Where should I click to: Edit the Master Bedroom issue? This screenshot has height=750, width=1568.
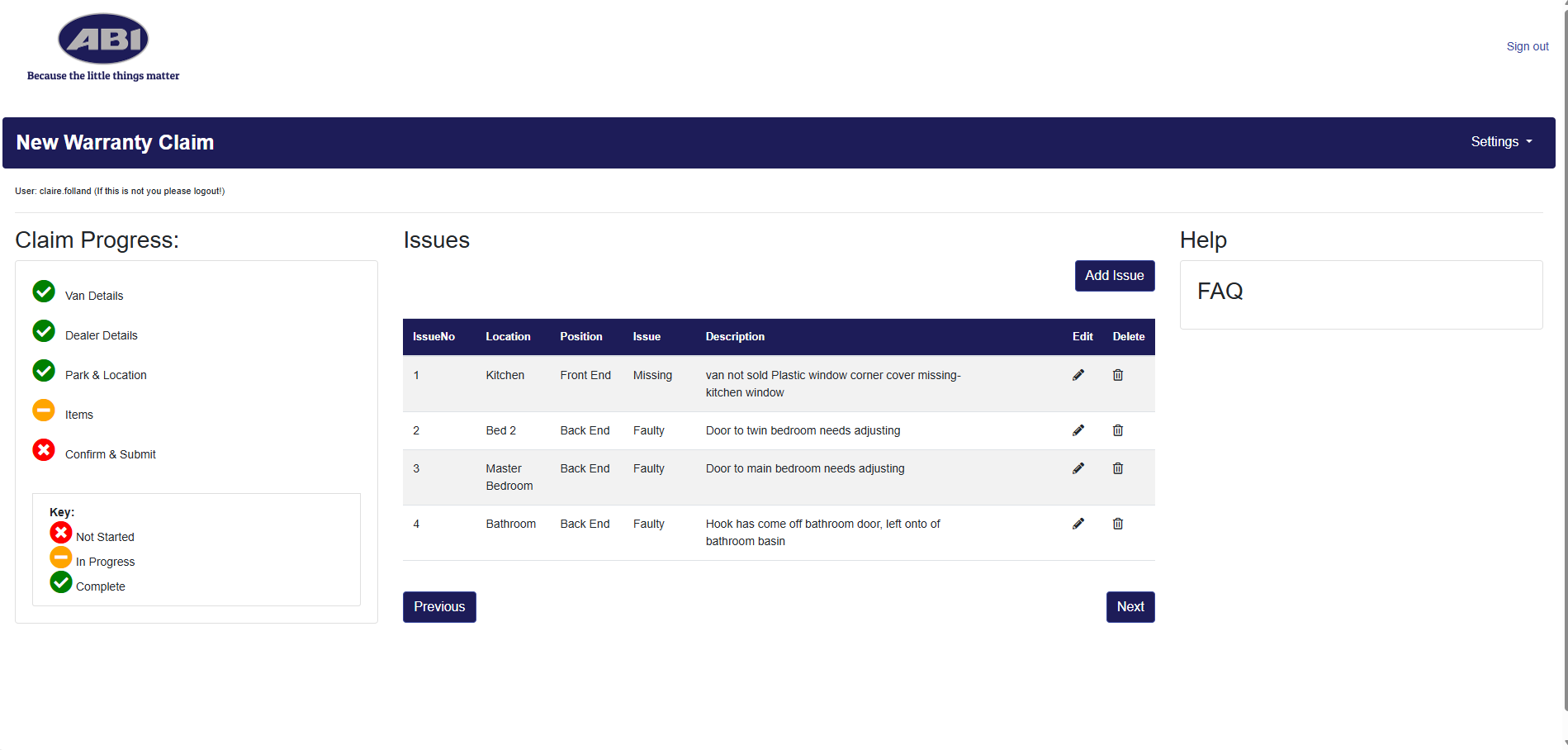pos(1078,468)
